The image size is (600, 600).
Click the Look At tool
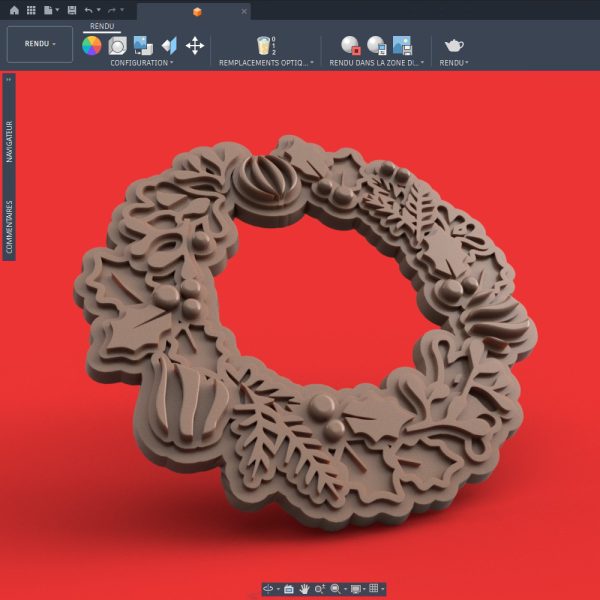289,589
